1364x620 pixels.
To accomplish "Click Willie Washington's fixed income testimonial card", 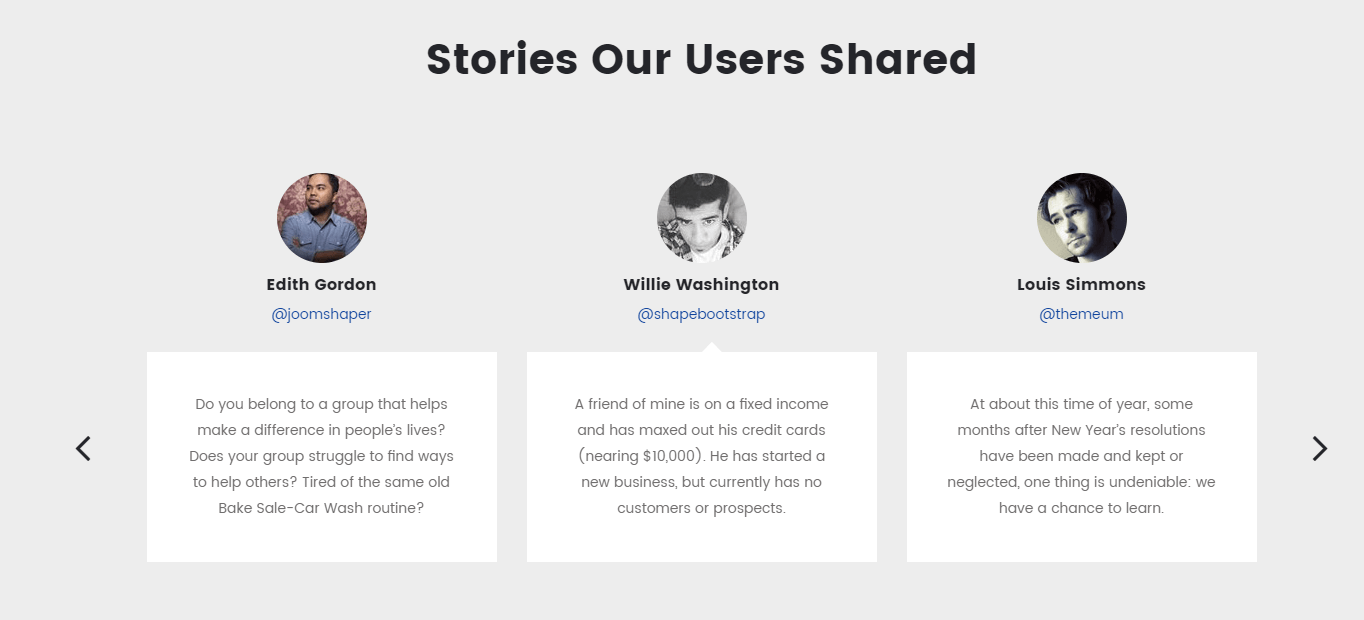I will (x=702, y=457).
